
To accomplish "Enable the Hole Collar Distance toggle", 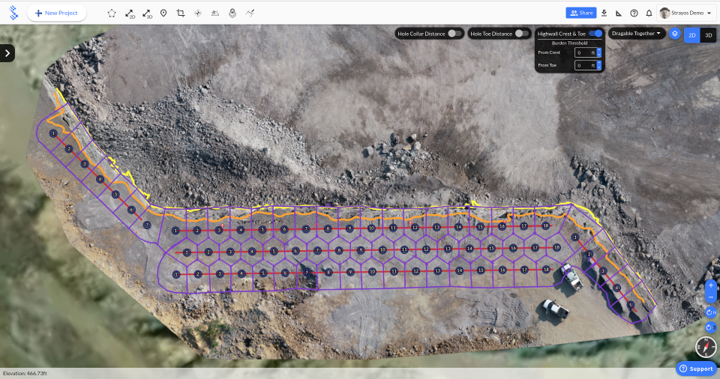I will click(x=455, y=34).
